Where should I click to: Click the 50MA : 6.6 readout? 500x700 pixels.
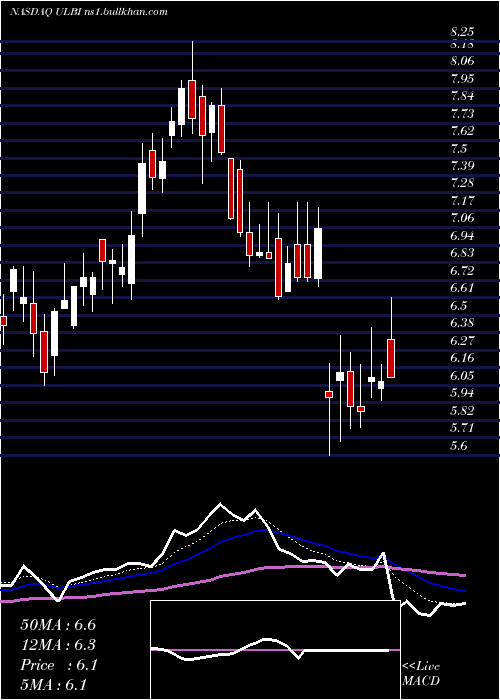58,625
